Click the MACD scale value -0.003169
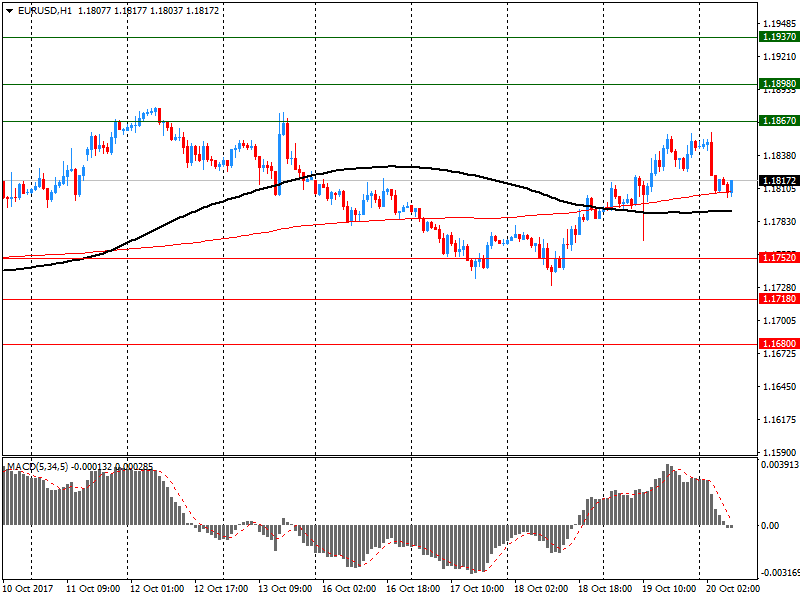 point(780,572)
